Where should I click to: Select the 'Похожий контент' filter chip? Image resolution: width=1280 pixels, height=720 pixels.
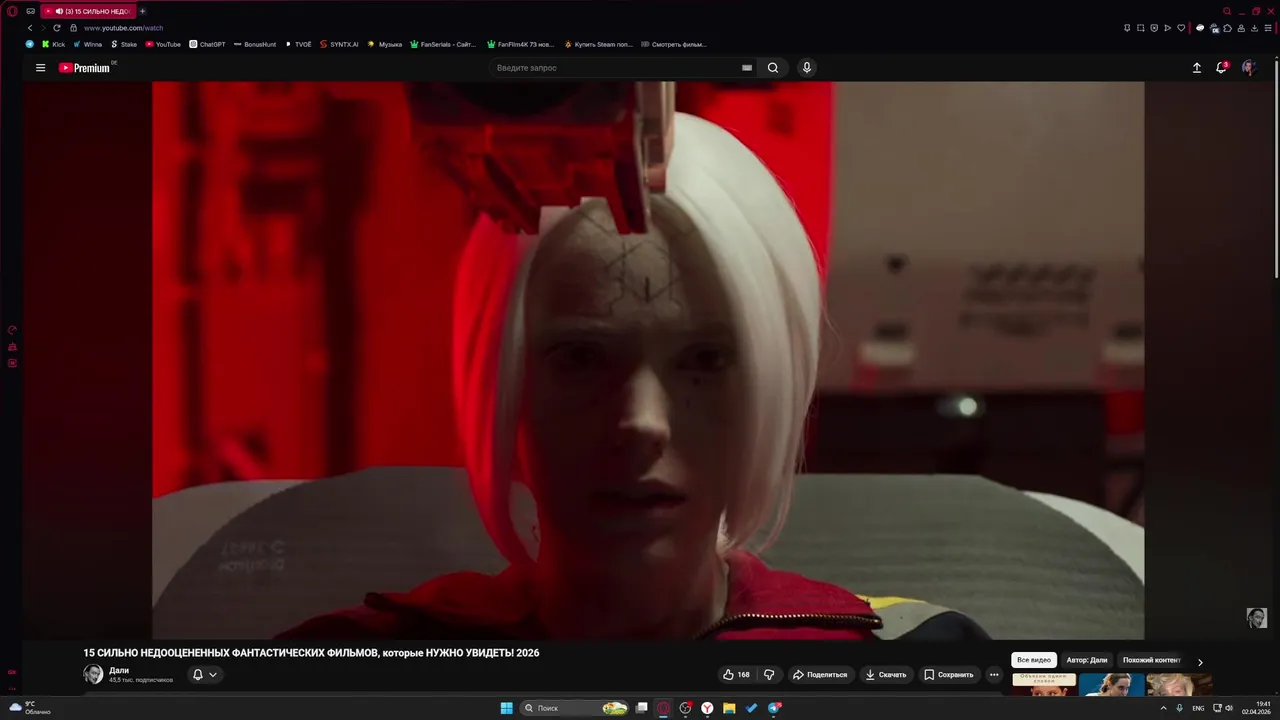(1152, 660)
